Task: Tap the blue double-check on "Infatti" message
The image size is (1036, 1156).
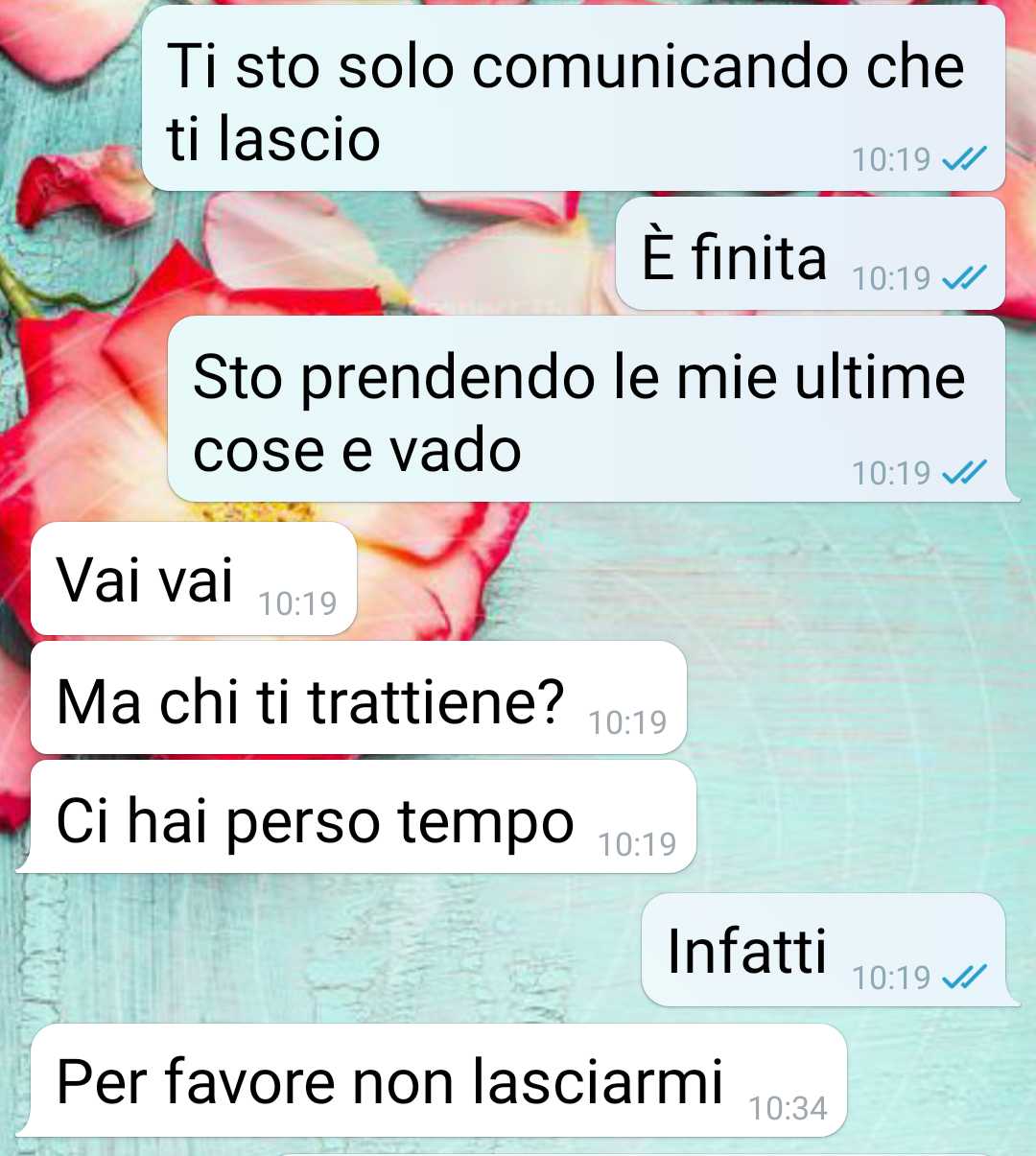Action: 964,978
